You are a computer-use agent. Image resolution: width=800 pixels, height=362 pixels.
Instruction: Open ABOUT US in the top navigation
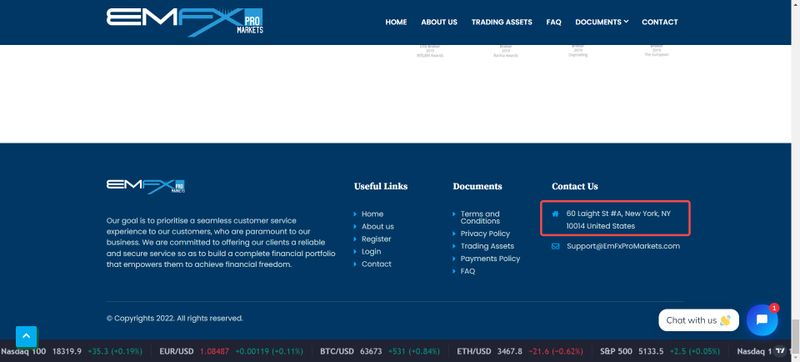[x=439, y=22]
